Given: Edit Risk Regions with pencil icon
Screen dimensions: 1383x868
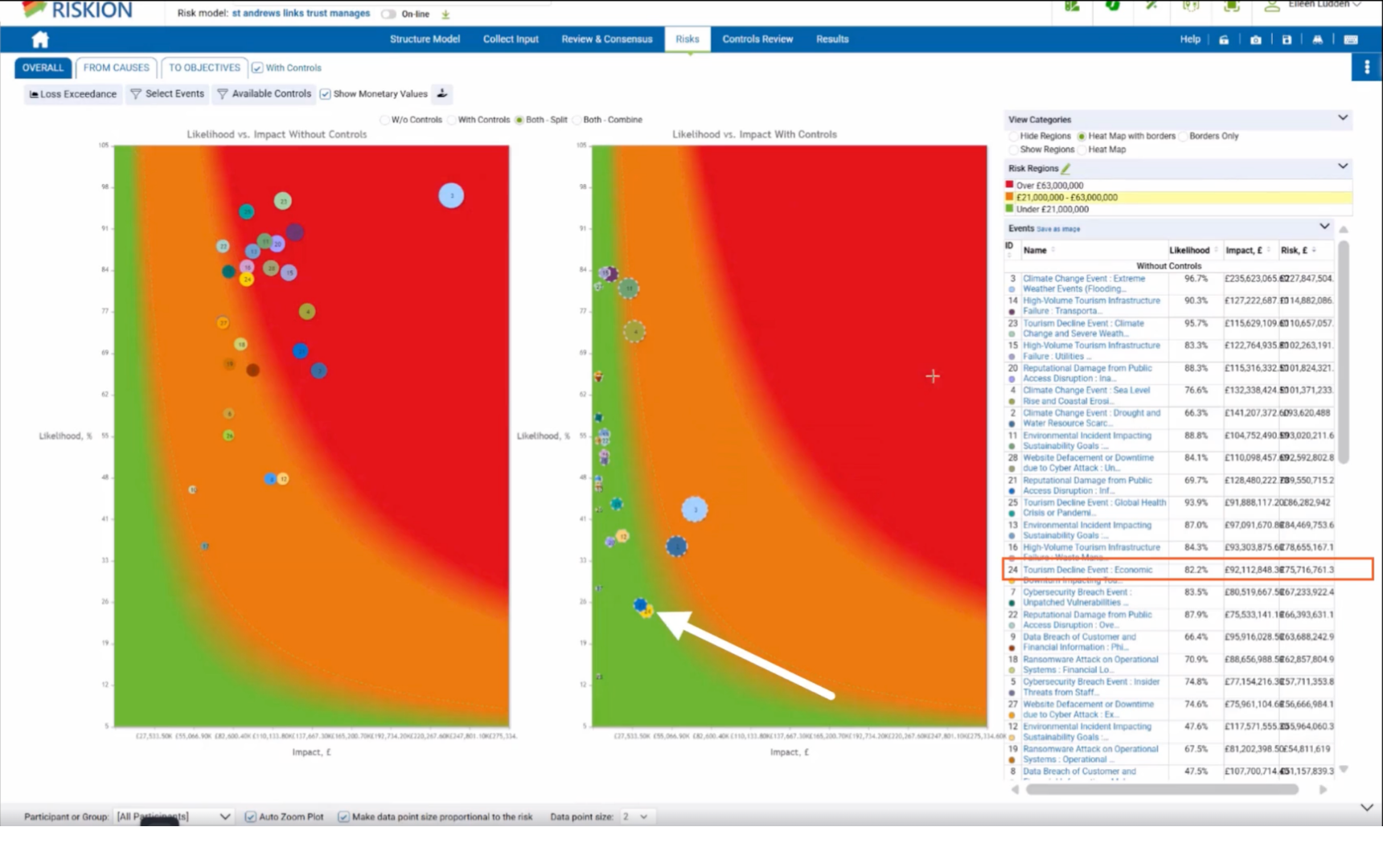Looking at the screenshot, I should [1065, 168].
